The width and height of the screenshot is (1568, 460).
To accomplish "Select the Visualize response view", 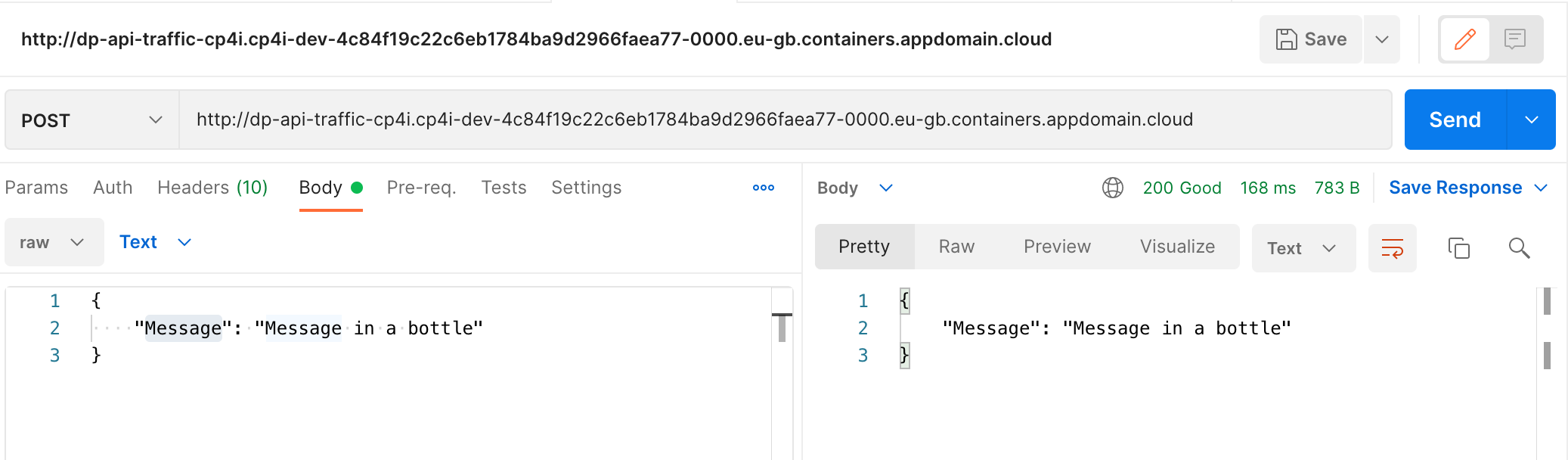I will 1177,247.
